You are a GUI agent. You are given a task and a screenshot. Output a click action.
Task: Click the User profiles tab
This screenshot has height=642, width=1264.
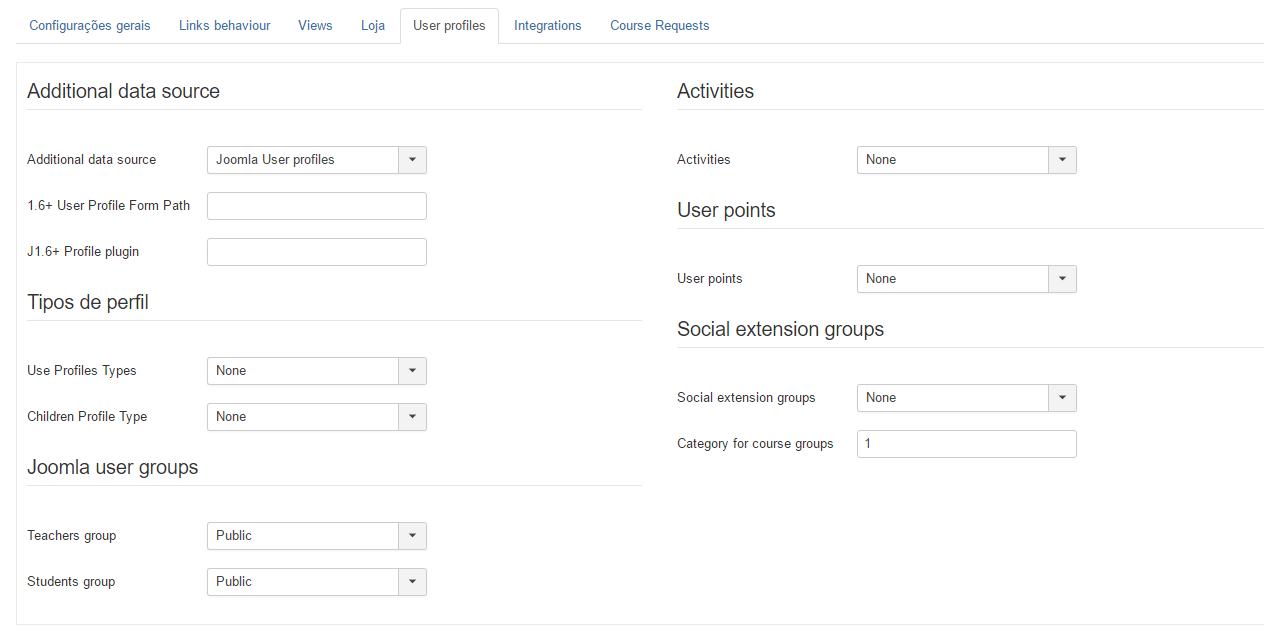[449, 26]
